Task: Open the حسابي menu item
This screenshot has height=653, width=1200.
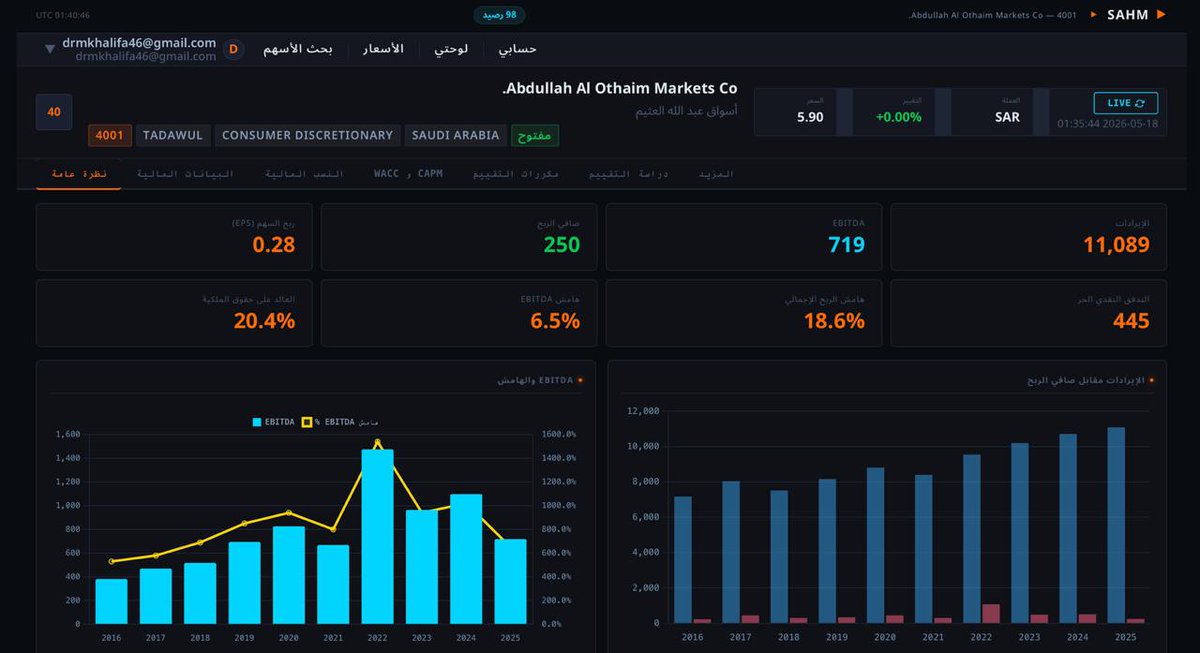Action: click(x=518, y=48)
